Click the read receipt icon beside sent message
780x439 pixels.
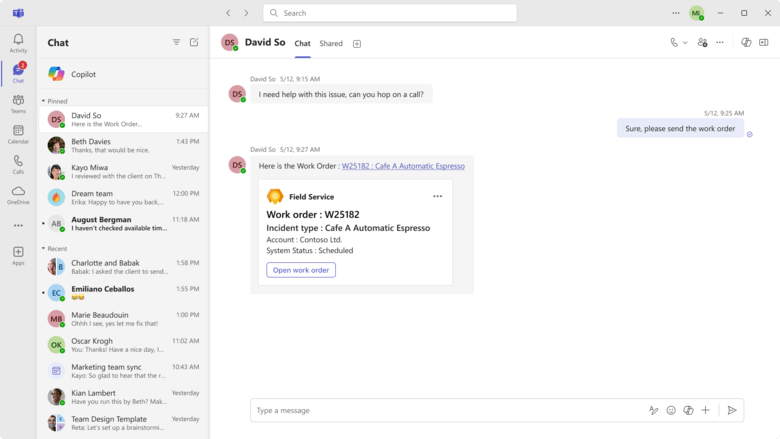750,134
